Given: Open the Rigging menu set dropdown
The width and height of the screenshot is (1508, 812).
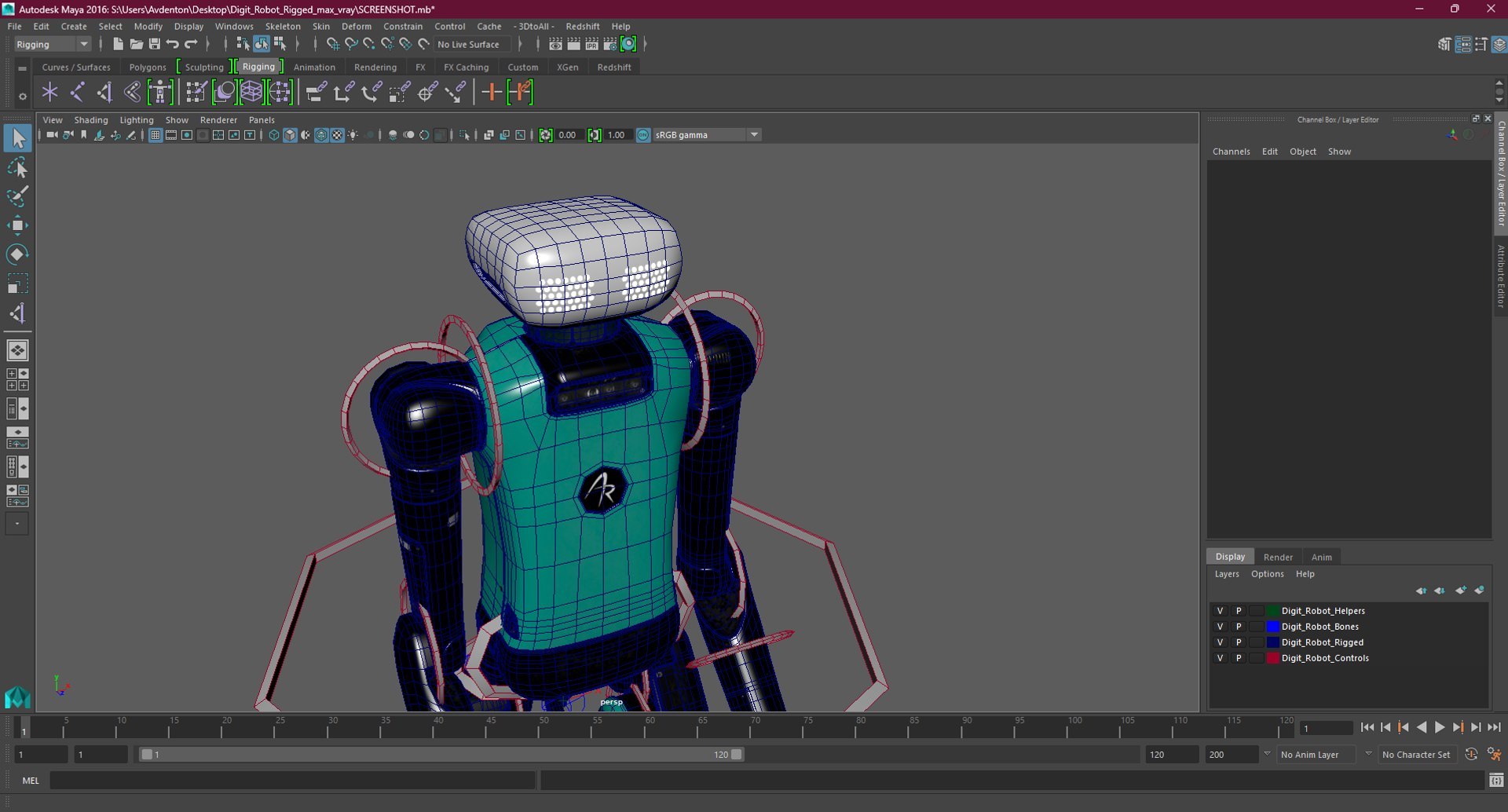Looking at the screenshot, I should [53, 44].
